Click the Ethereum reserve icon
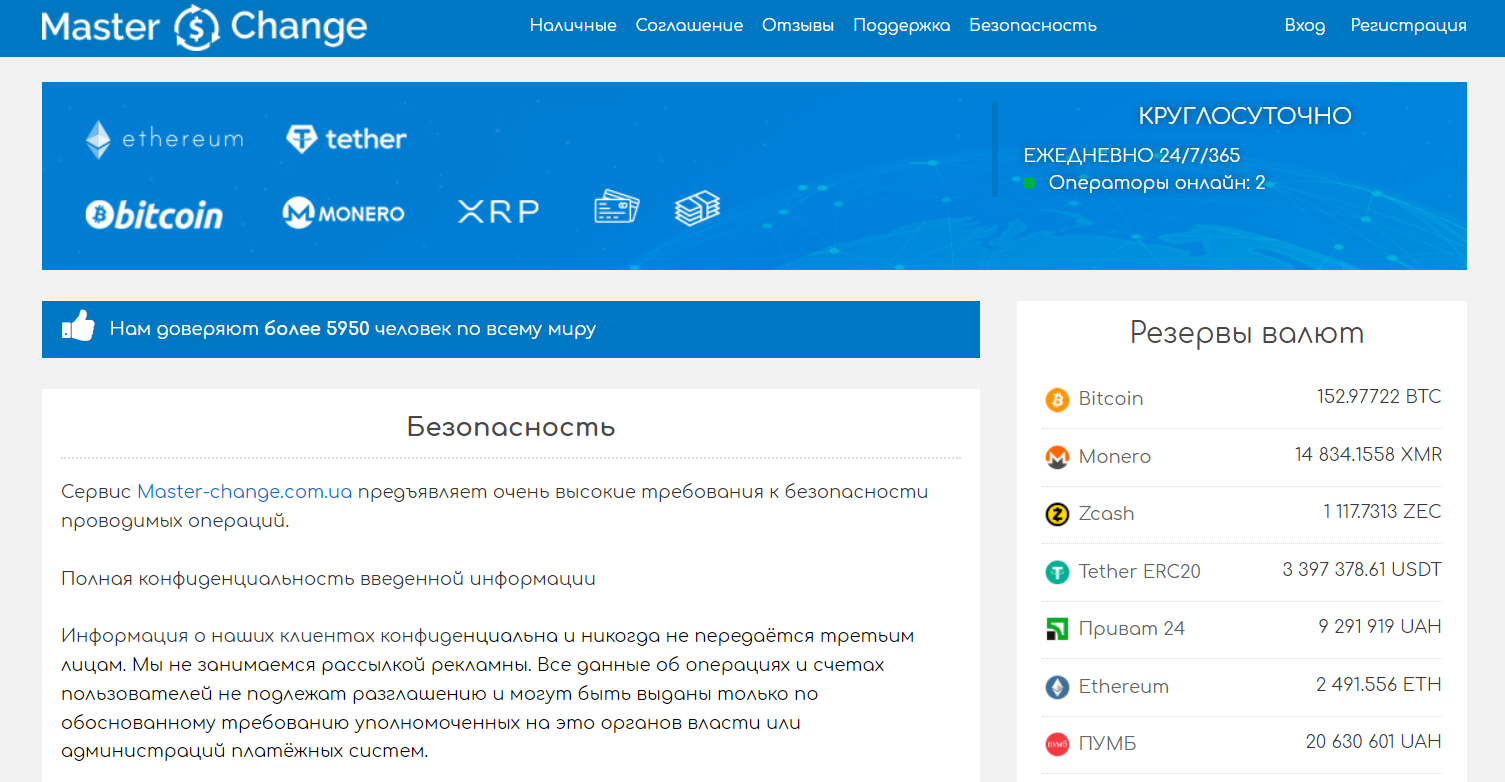This screenshot has width=1505, height=782. click(x=1057, y=687)
